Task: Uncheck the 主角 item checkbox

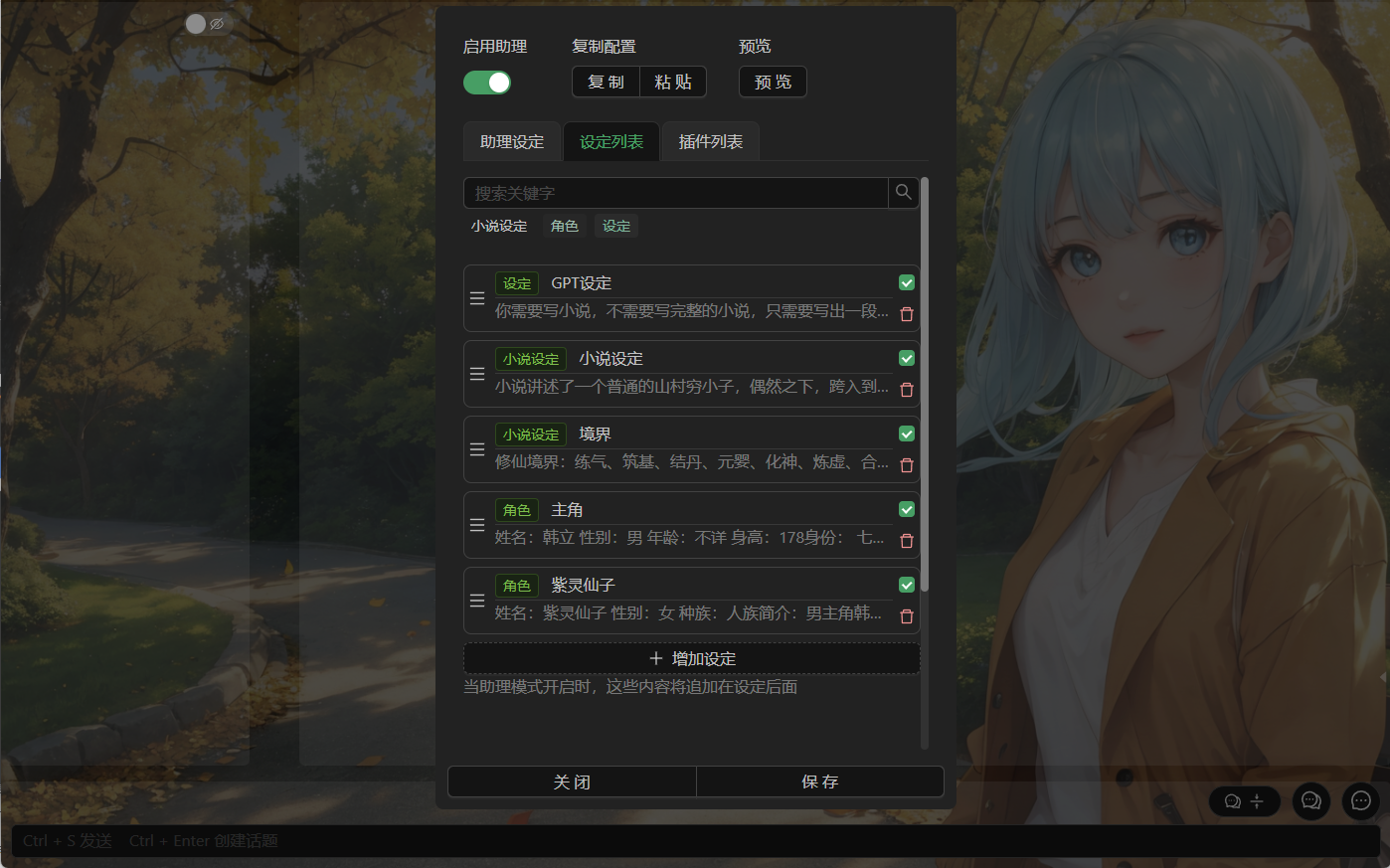Action: coord(907,509)
